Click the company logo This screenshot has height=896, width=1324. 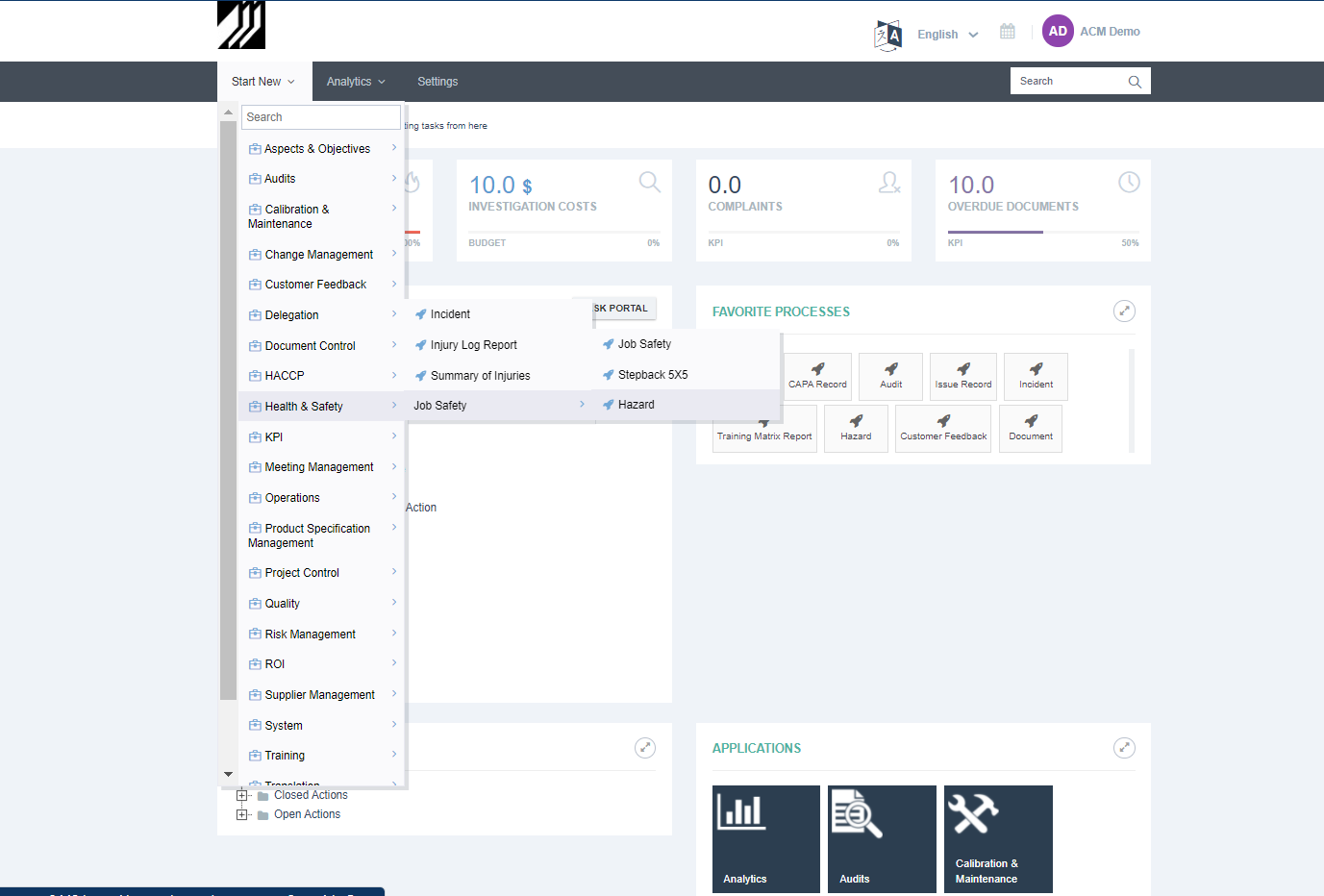(241, 24)
